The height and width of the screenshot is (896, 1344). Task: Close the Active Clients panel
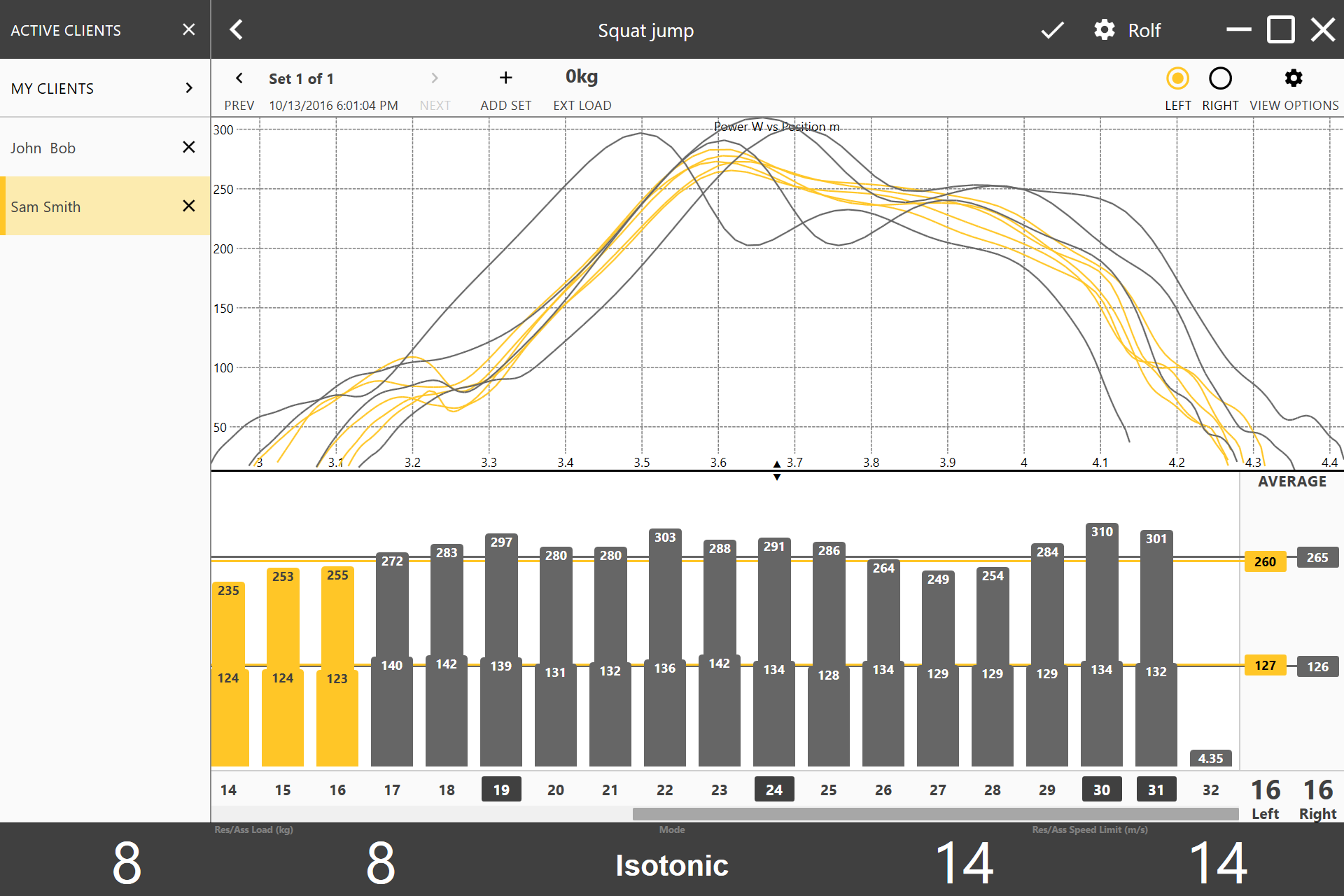(x=188, y=29)
